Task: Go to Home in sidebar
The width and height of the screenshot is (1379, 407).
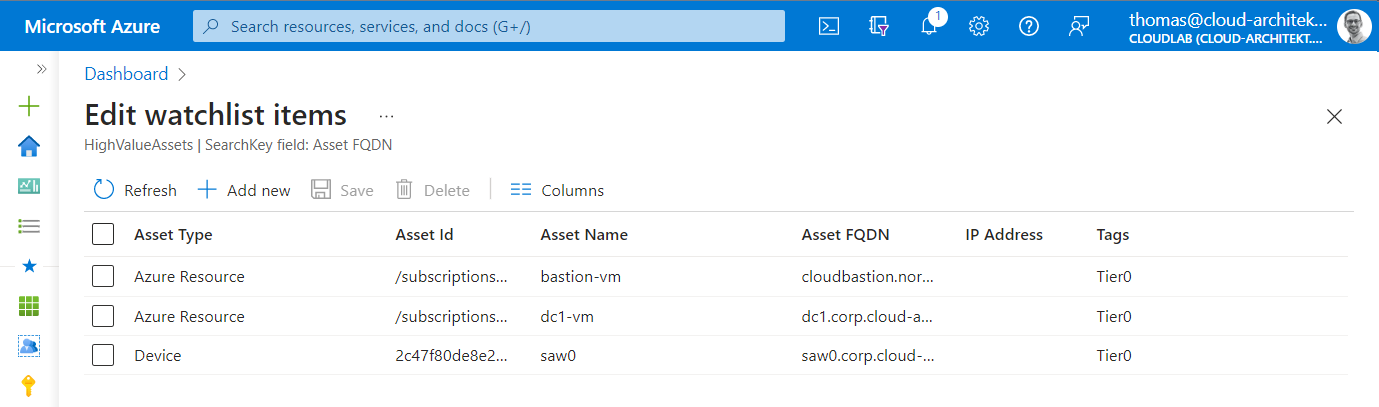Action: [x=30, y=147]
